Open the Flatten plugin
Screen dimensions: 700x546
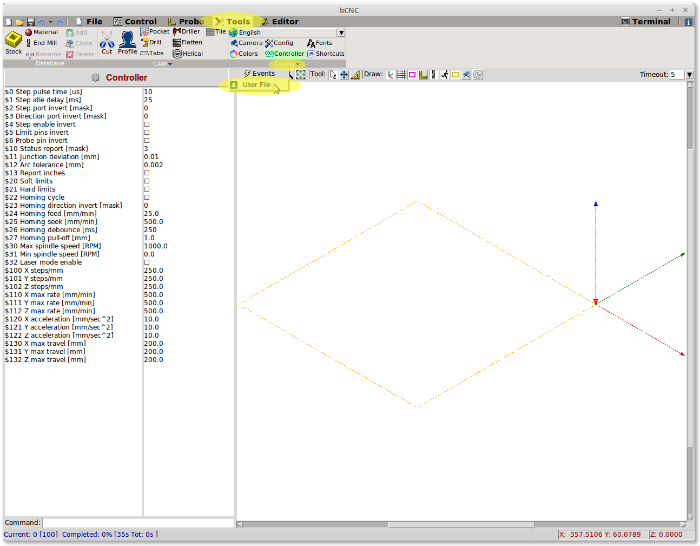click(x=188, y=42)
